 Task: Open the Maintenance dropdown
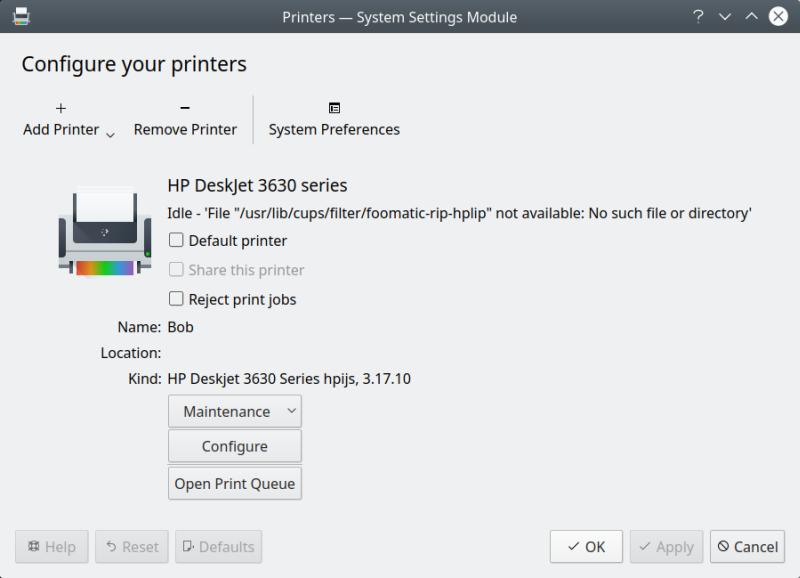(234, 411)
